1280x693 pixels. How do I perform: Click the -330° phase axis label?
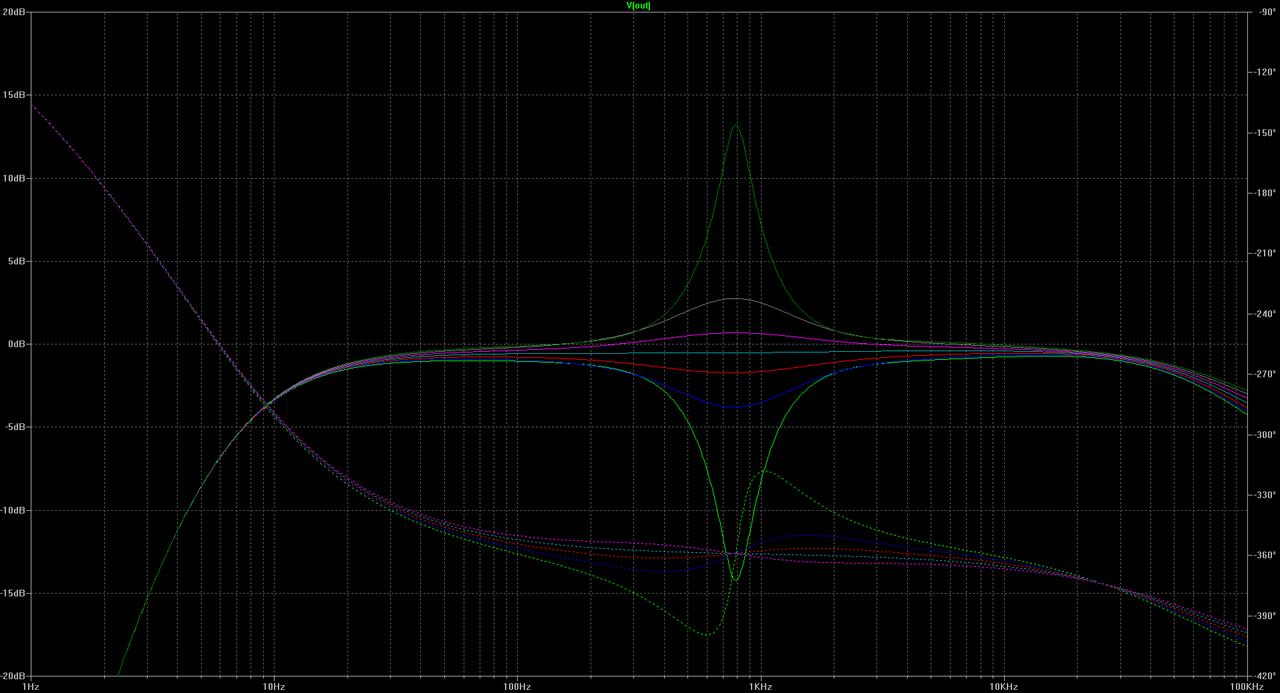click(x=1267, y=495)
